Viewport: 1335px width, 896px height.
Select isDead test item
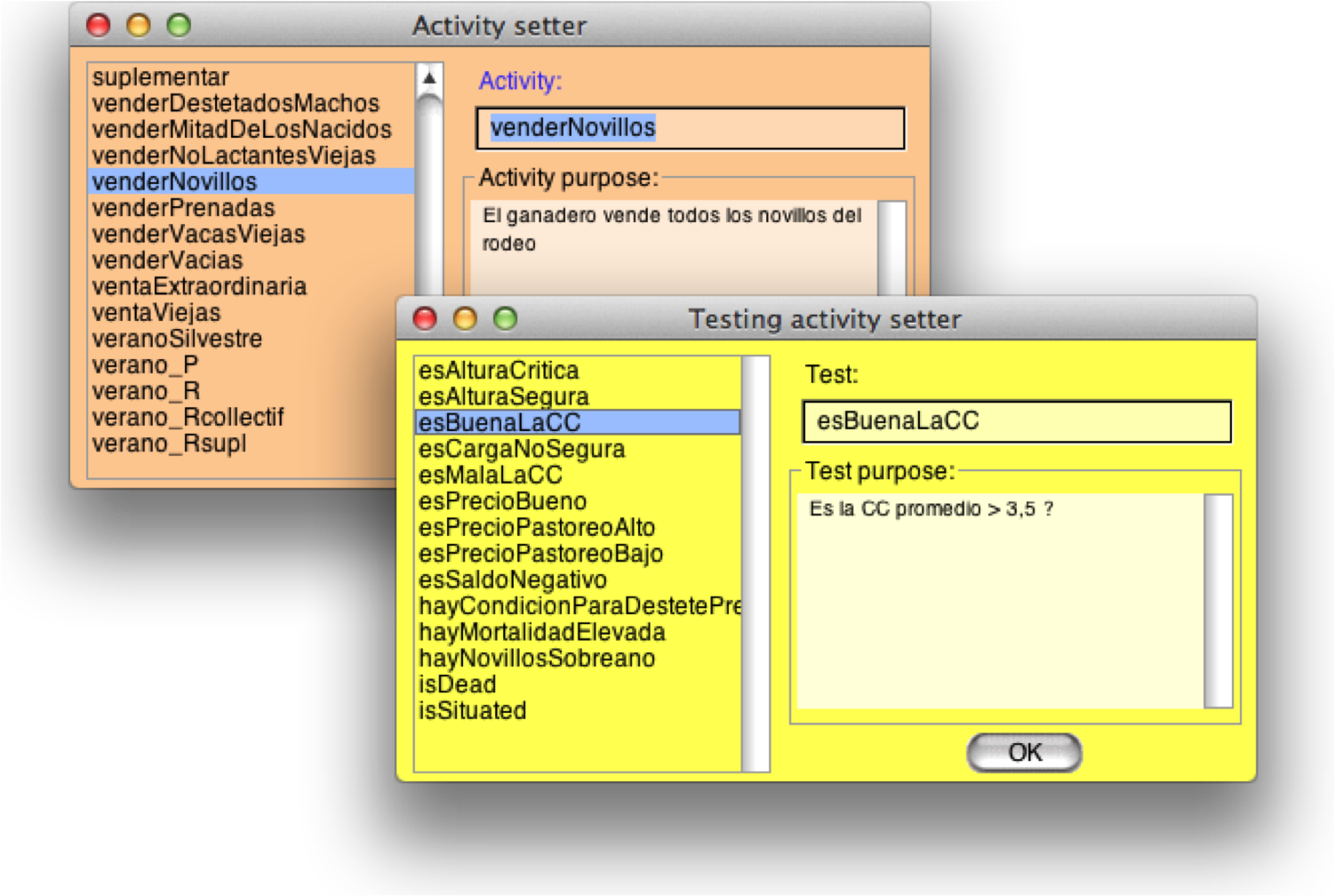pyautogui.click(x=457, y=684)
